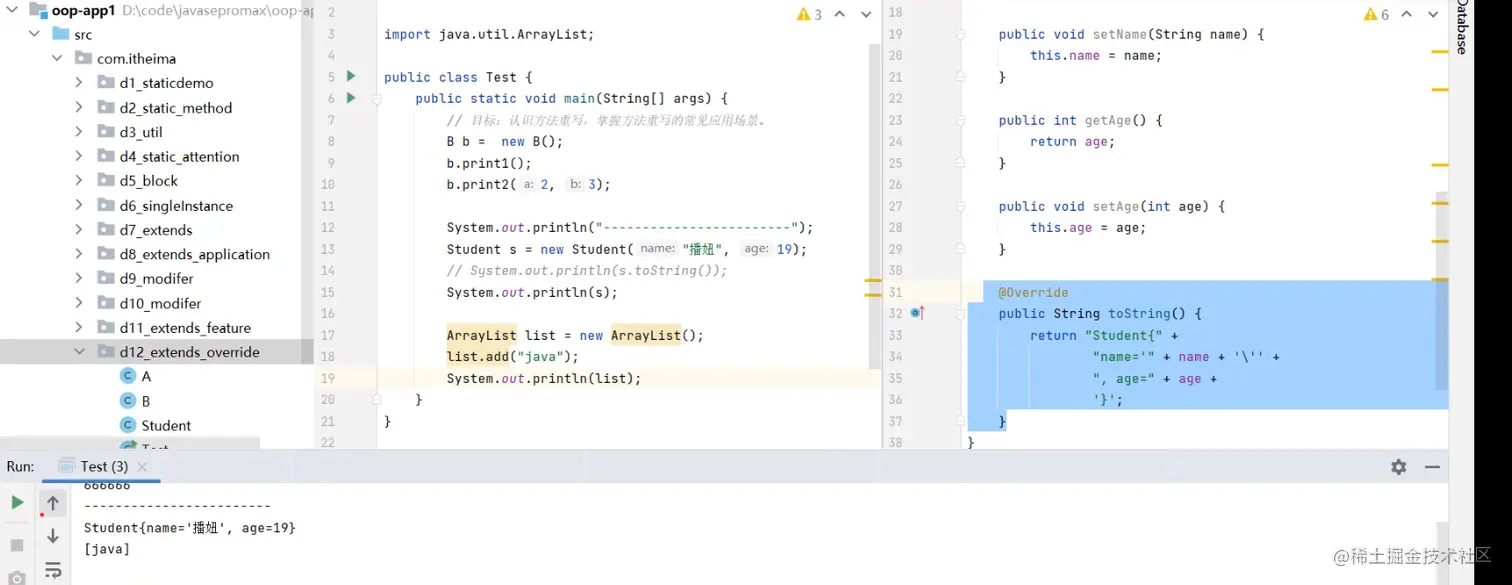Click 'b.print1();' statement
The image size is (1512, 585).
click(x=489, y=163)
